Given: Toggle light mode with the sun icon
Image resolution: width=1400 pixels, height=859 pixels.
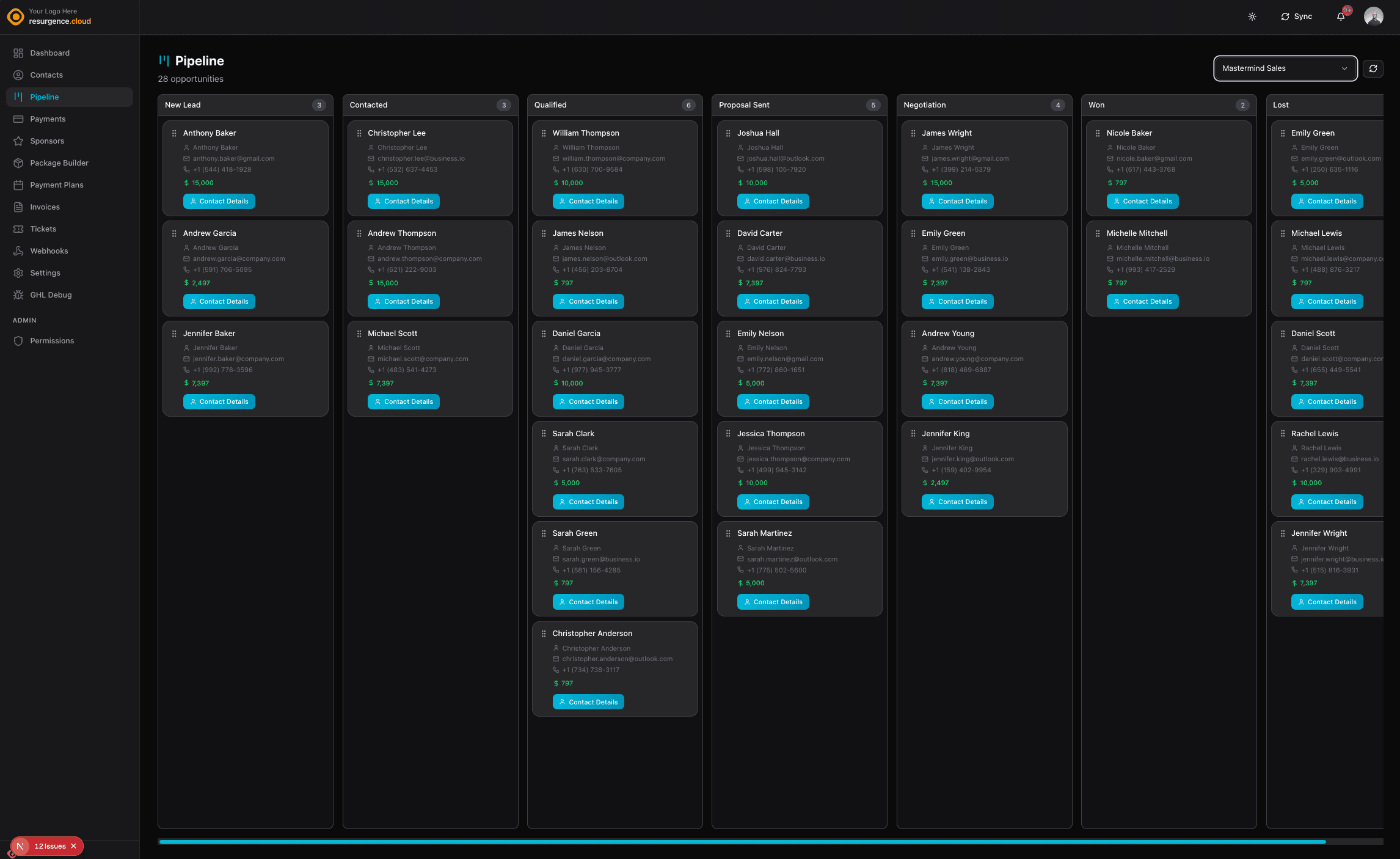Looking at the screenshot, I should [x=1252, y=16].
